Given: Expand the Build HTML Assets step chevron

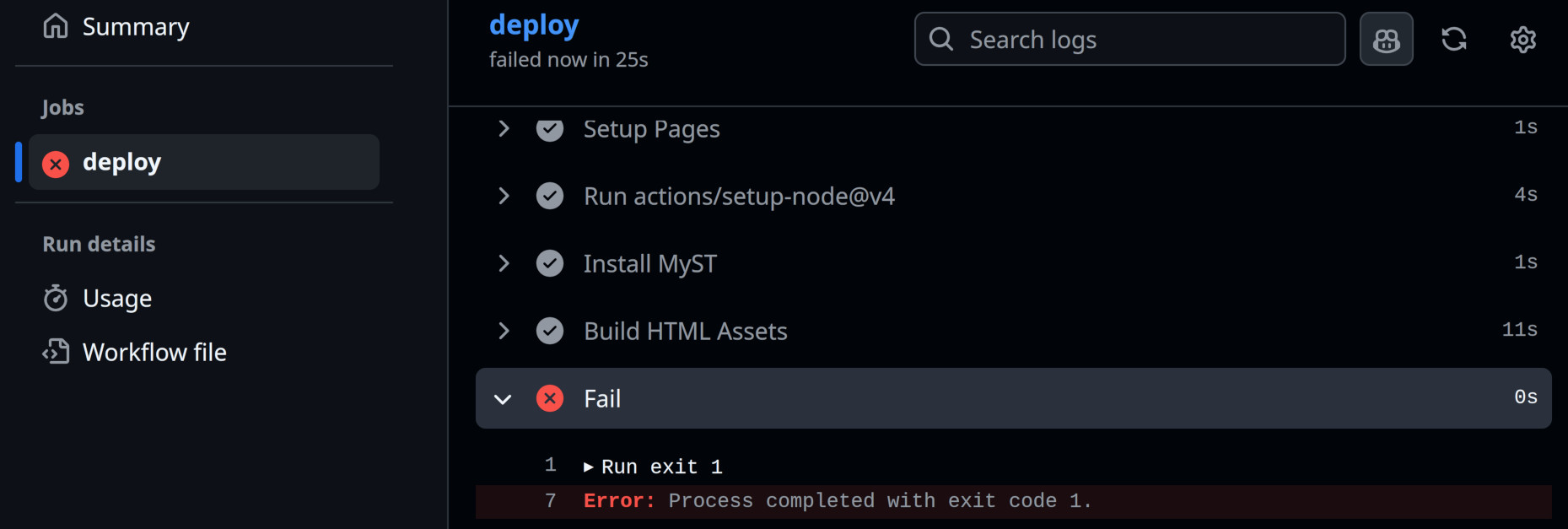Looking at the screenshot, I should (504, 331).
